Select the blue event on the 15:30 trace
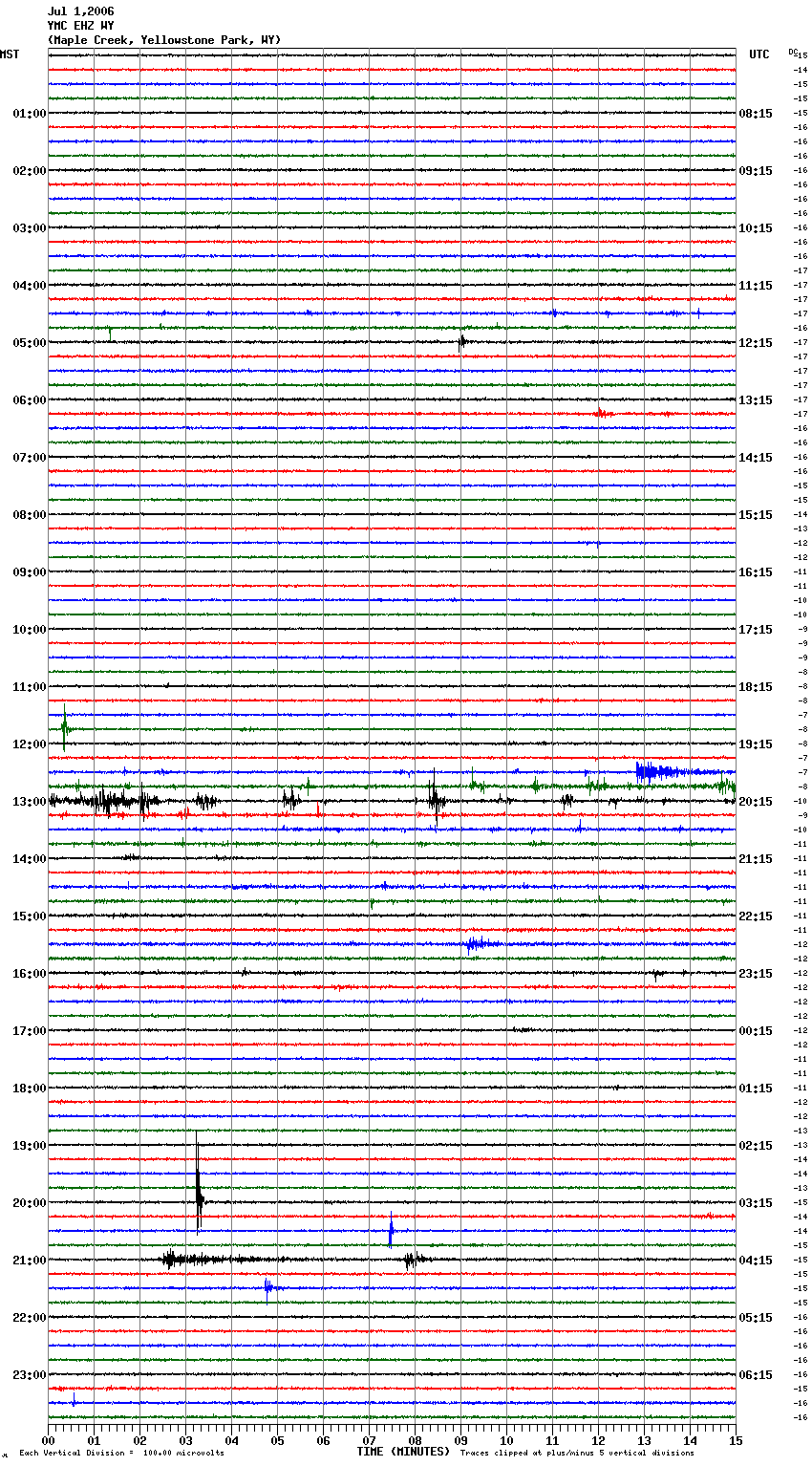 tap(481, 944)
